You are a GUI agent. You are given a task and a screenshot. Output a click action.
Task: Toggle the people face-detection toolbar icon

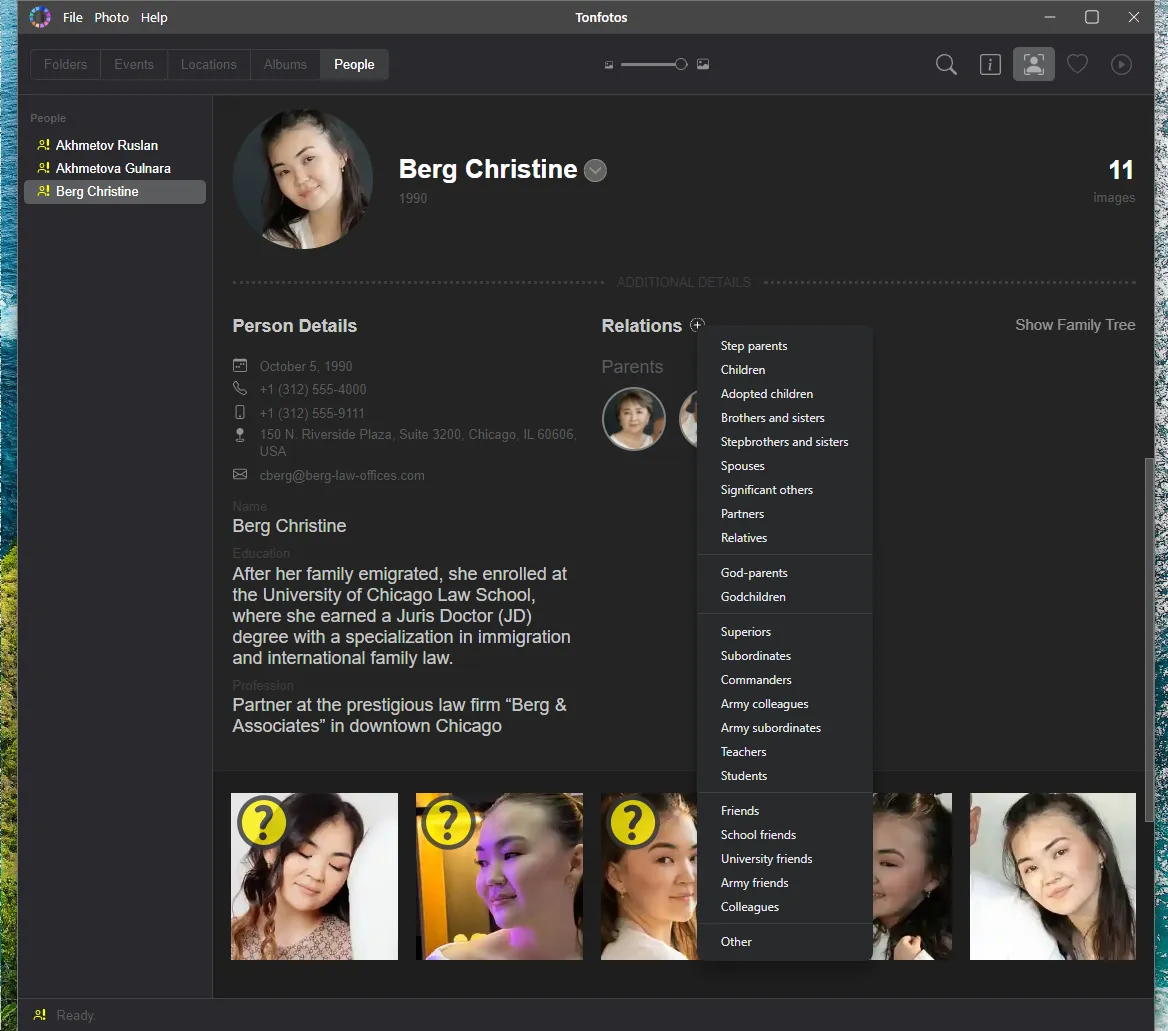pos(1033,64)
